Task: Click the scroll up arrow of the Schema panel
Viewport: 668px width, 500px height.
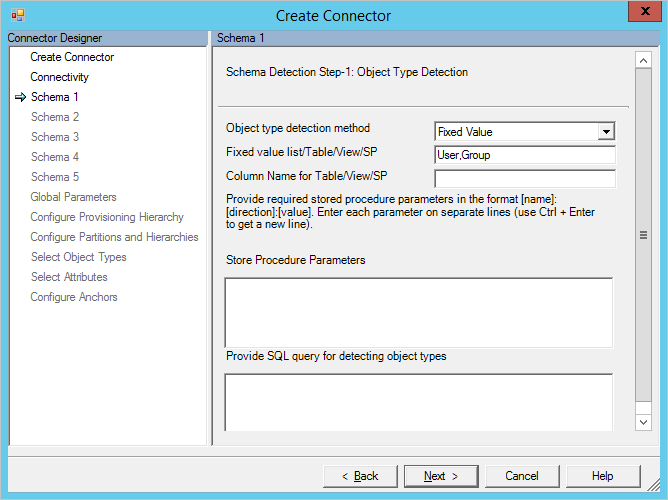Action: point(643,60)
